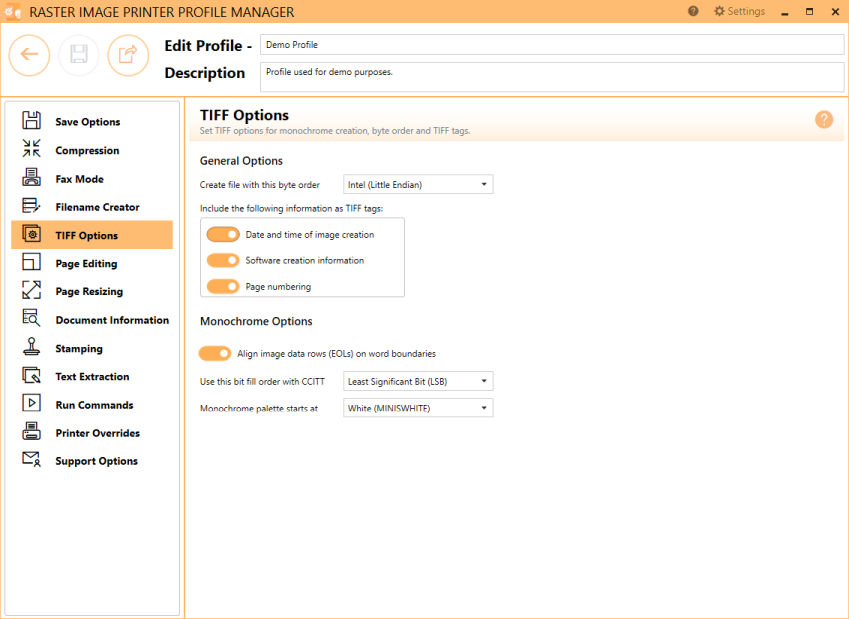Open the Run Commands section
Screen dimensions: 849x619
94,405
